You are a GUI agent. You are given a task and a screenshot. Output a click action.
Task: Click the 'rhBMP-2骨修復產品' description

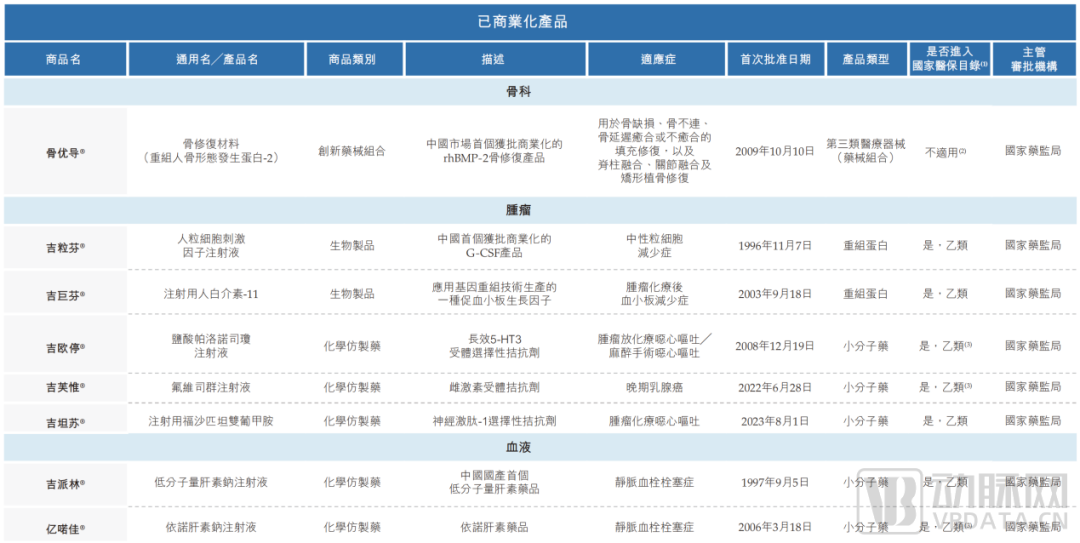point(495,158)
